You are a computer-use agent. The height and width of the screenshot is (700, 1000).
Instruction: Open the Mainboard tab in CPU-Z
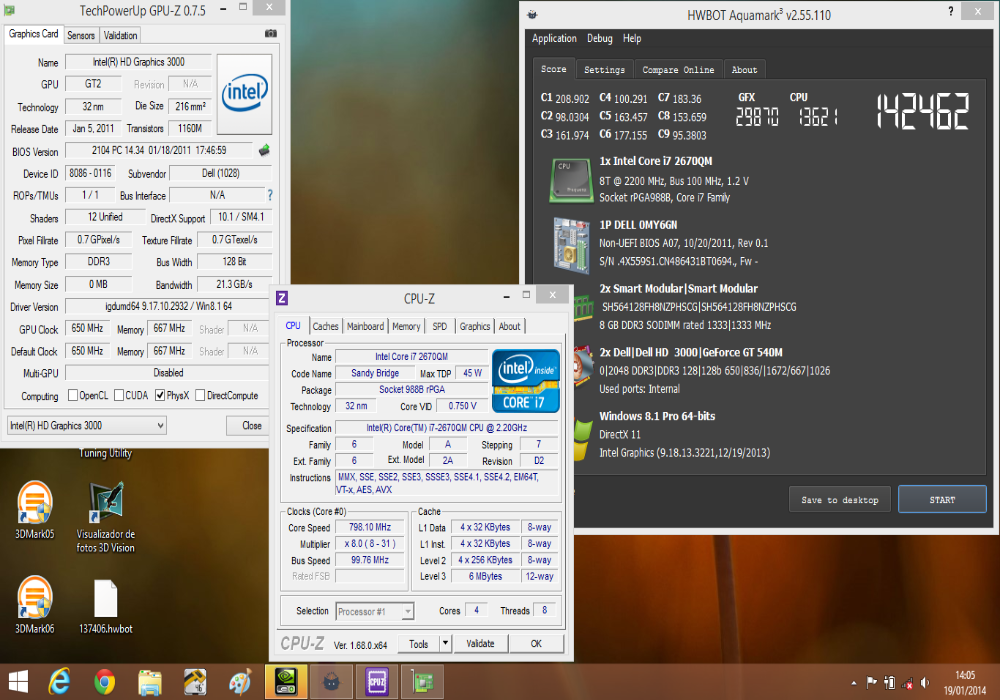coord(365,326)
